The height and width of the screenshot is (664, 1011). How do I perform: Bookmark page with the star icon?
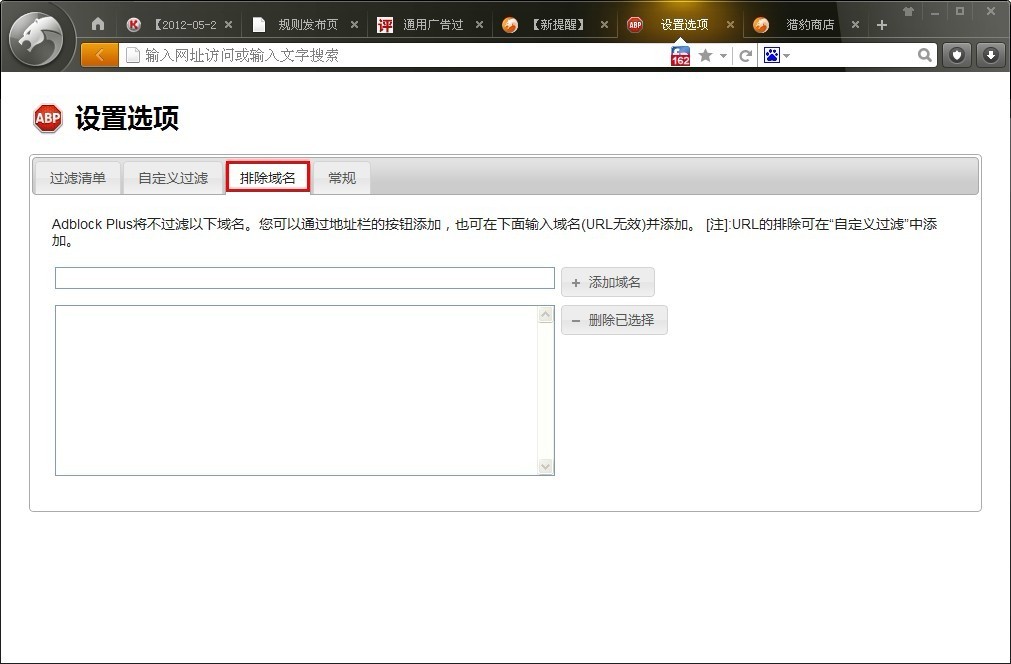coord(705,55)
